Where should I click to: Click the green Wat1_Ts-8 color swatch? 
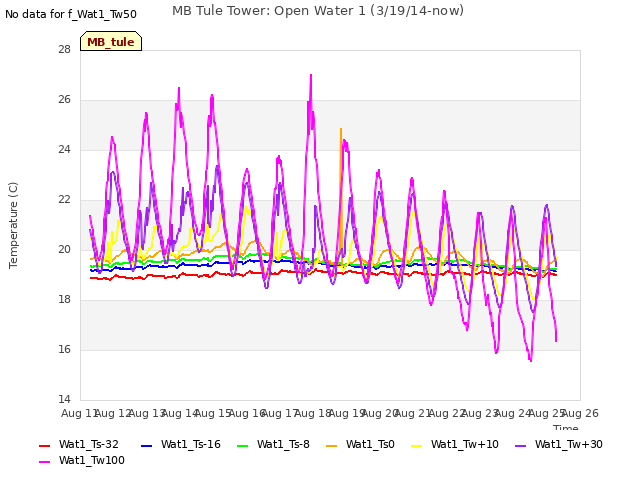pos(242,446)
